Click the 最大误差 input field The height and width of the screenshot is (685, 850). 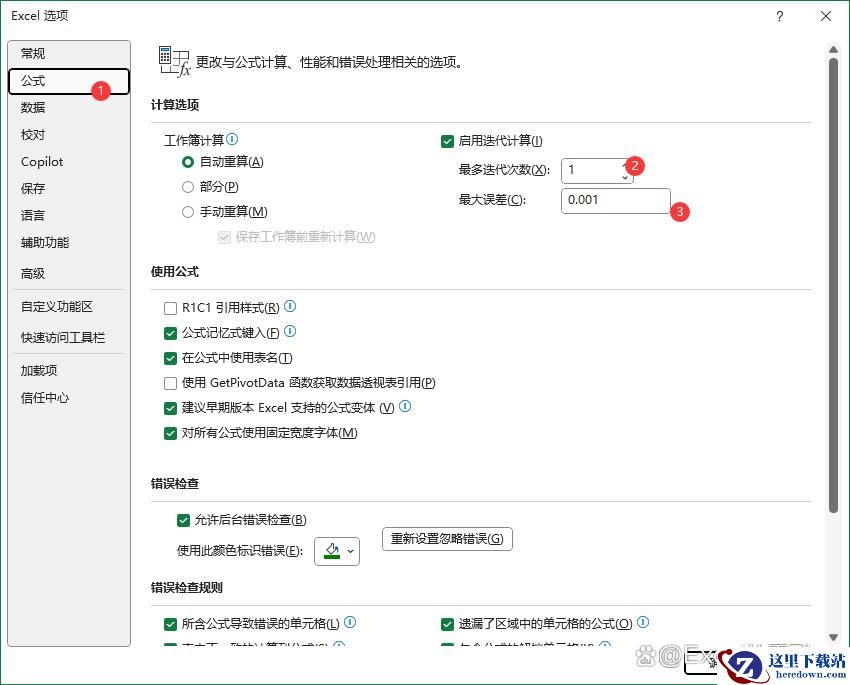[614, 200]
